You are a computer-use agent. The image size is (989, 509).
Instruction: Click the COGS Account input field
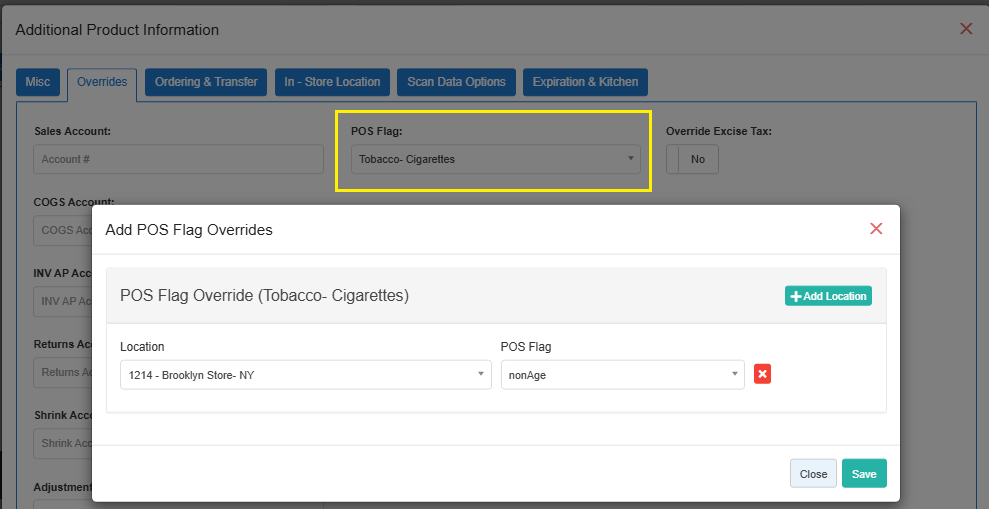[x=62, y=230]
